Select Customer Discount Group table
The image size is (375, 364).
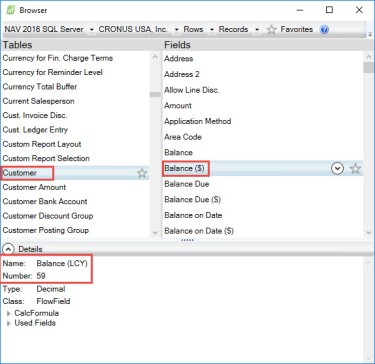point(48,216)
